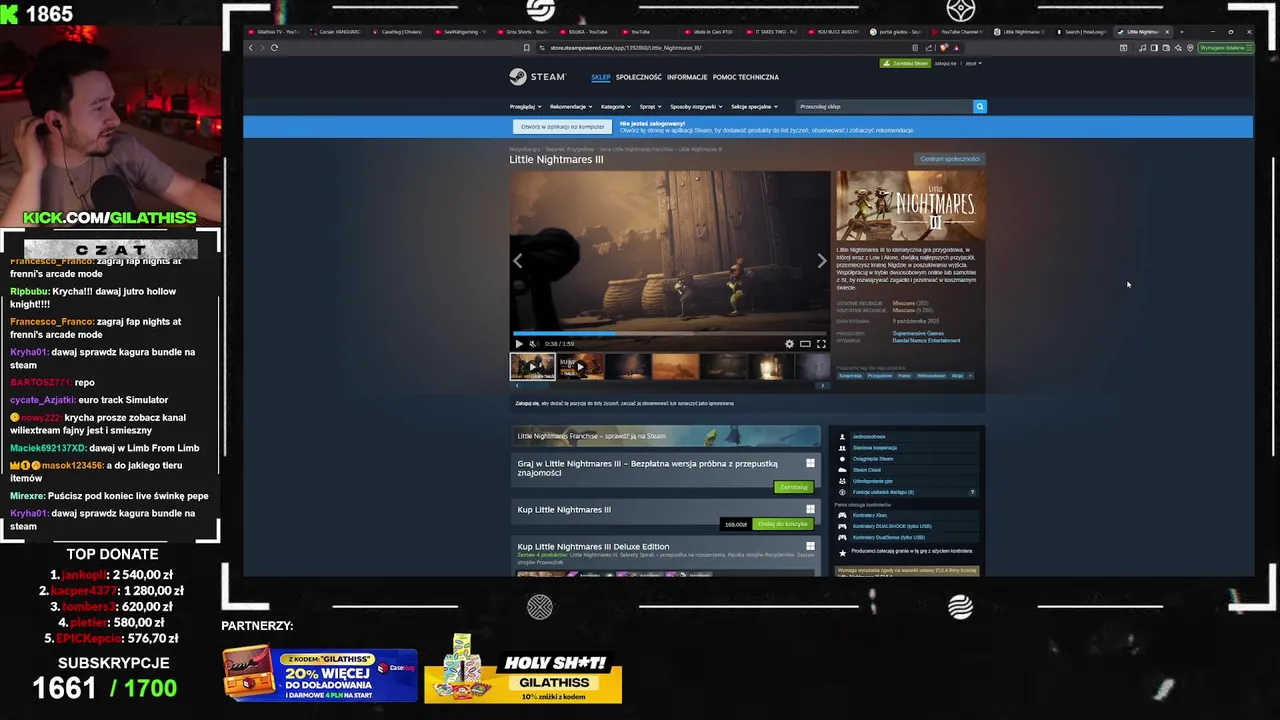Open the SKLEP store menu
Image resolution: width=1280 pixels, height=720 pixels.
(600, 77)
